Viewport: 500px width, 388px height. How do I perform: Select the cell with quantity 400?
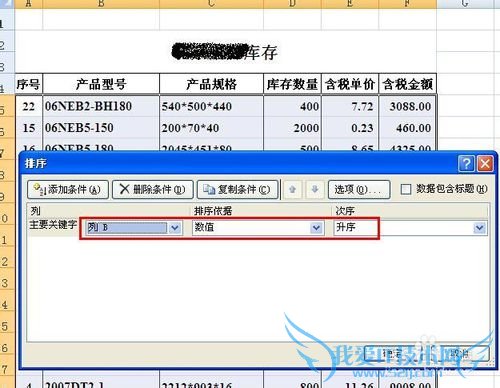click(292, 106)
